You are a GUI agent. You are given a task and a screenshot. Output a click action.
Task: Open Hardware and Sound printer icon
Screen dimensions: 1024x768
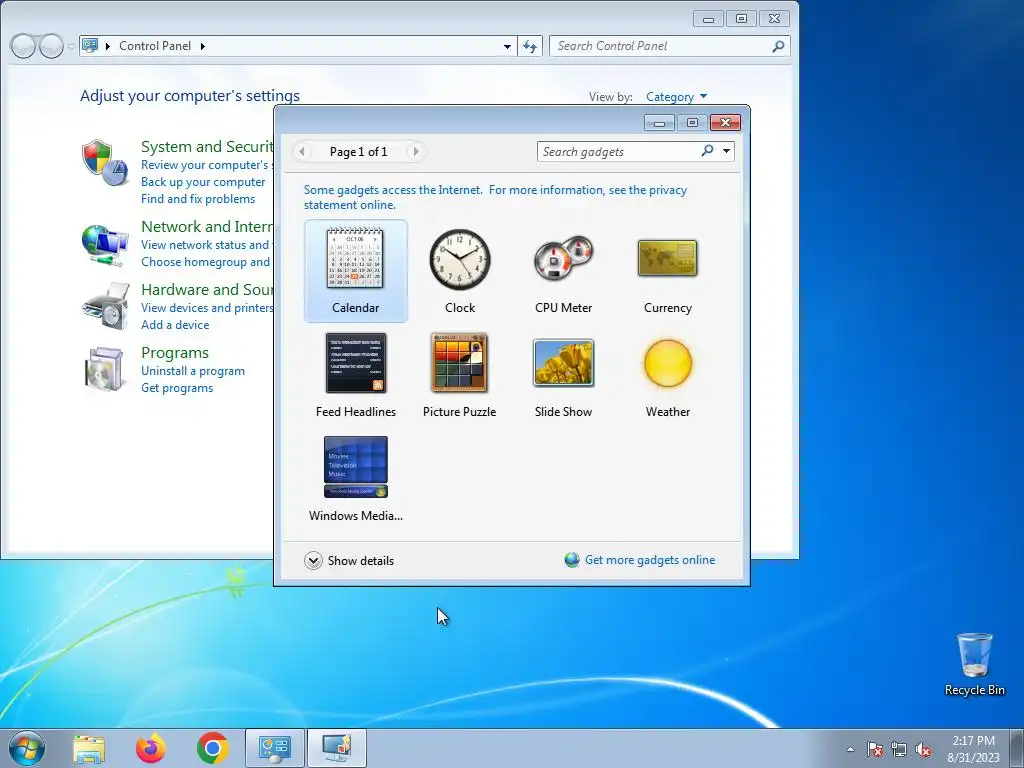[104, 306]
